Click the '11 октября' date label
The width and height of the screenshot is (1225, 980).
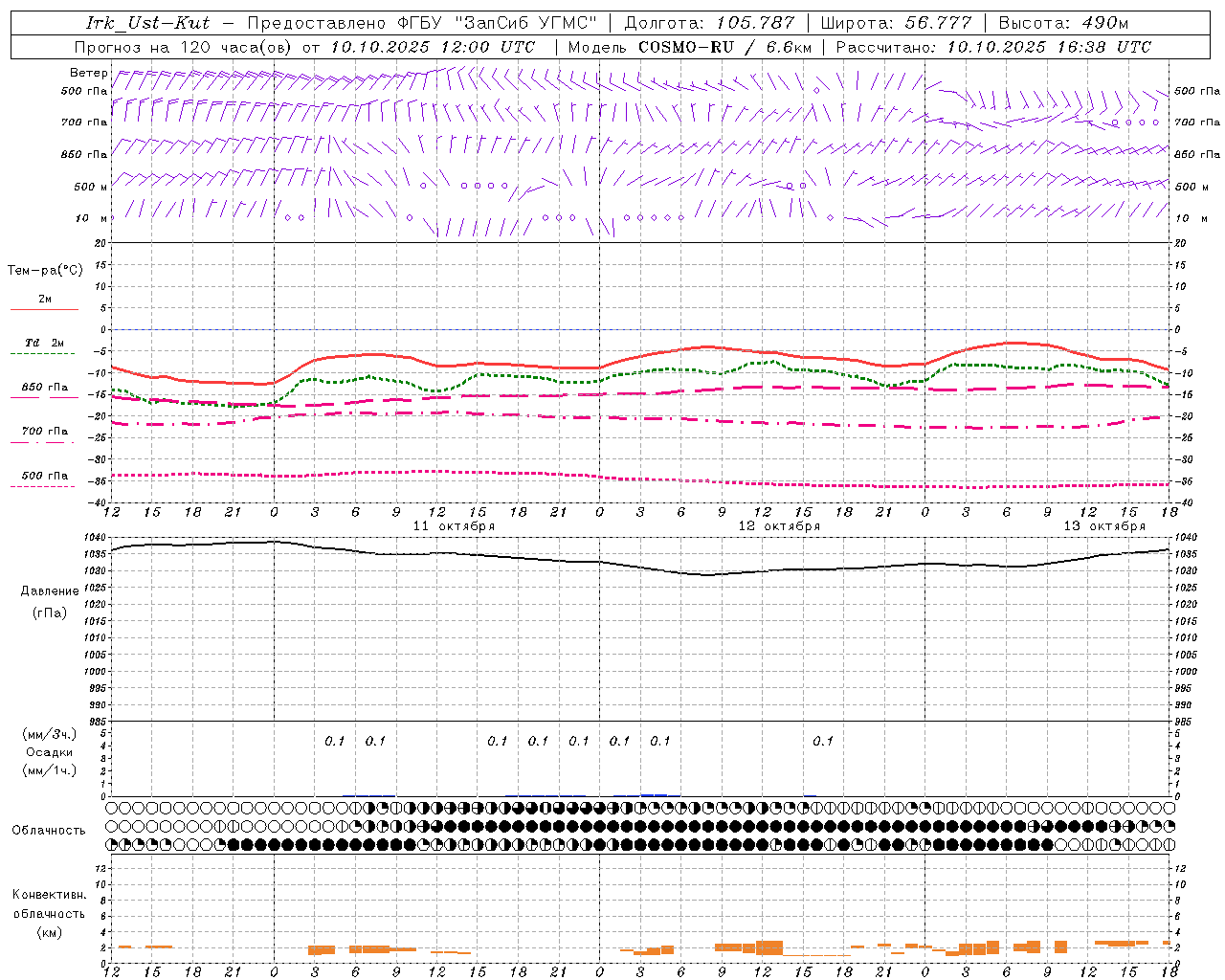click(x=454, y=526)
